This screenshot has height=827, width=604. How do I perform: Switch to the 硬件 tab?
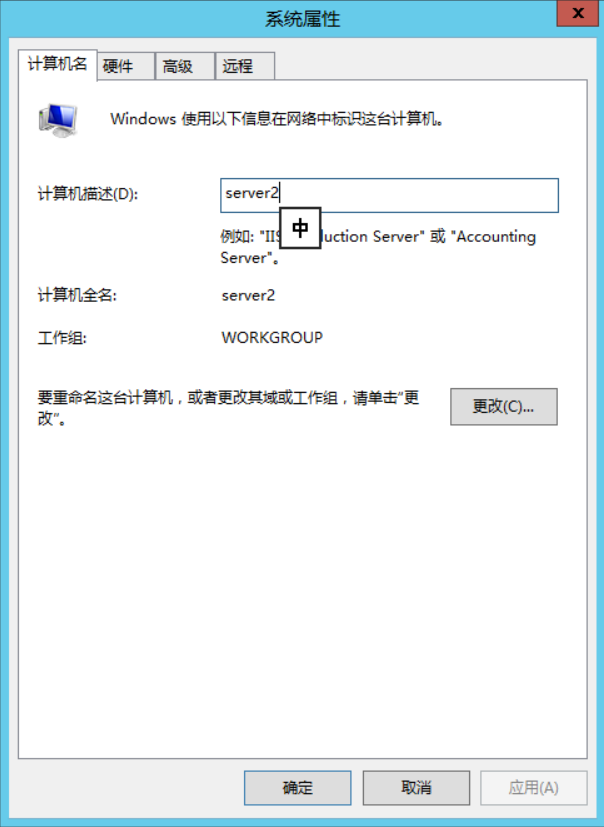[126, 66]
